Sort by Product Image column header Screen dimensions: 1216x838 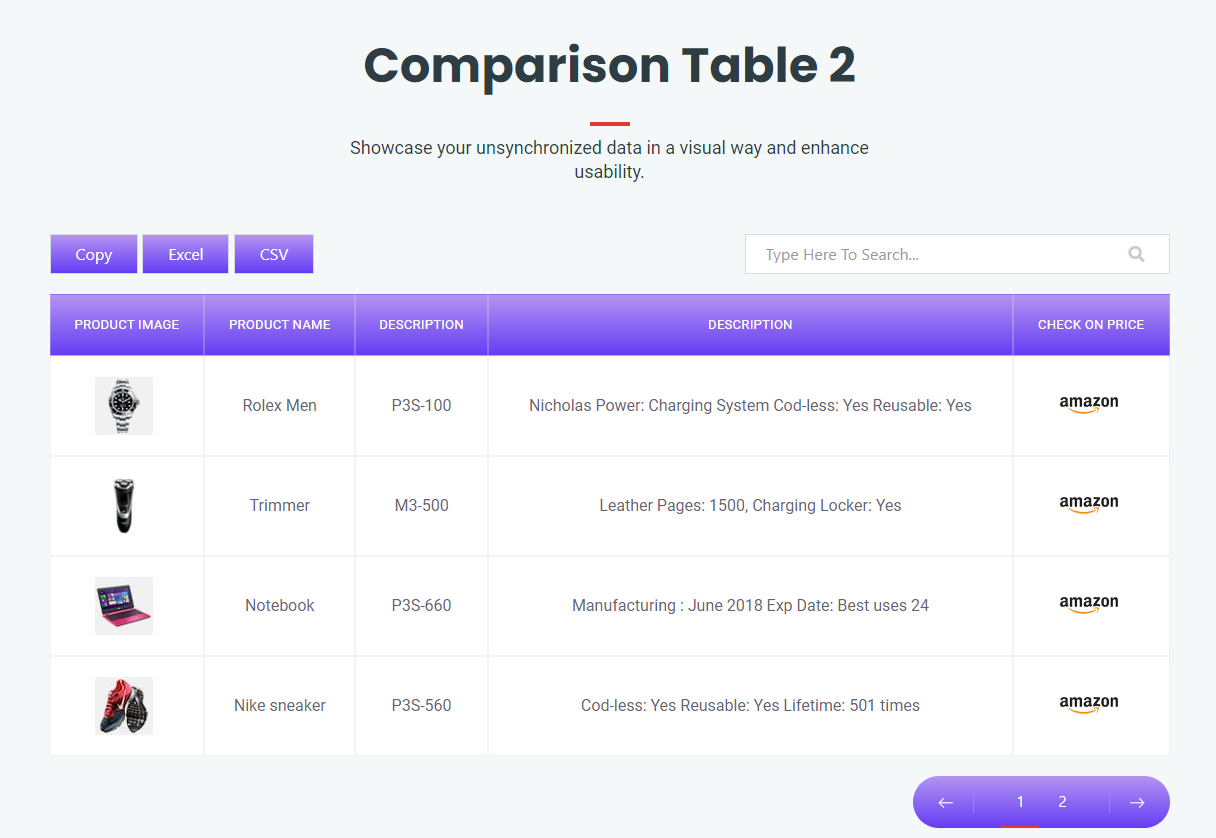(127, 325)
